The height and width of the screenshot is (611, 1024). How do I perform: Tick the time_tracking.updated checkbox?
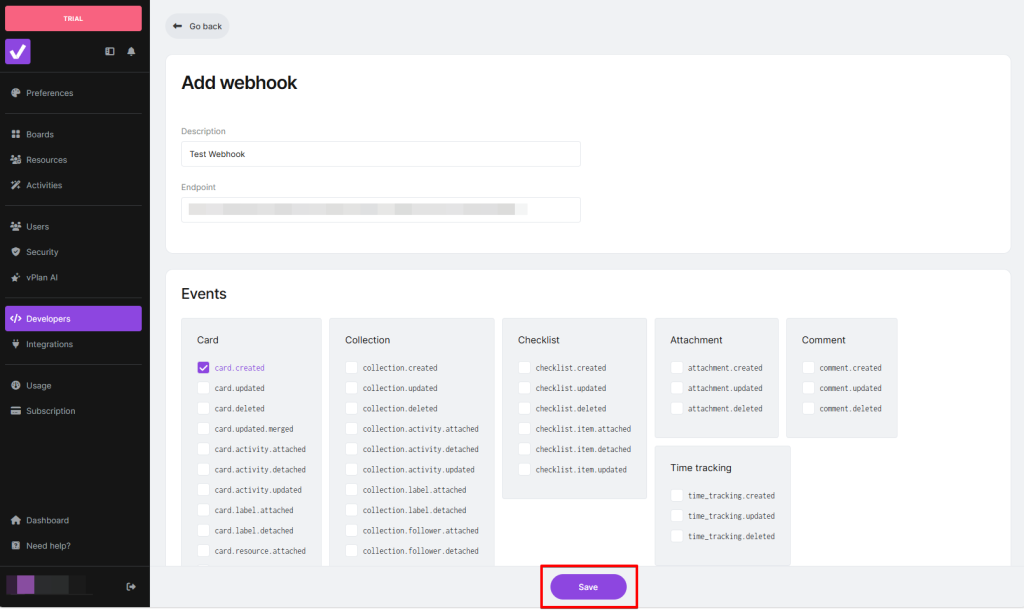tap(677, 516)
